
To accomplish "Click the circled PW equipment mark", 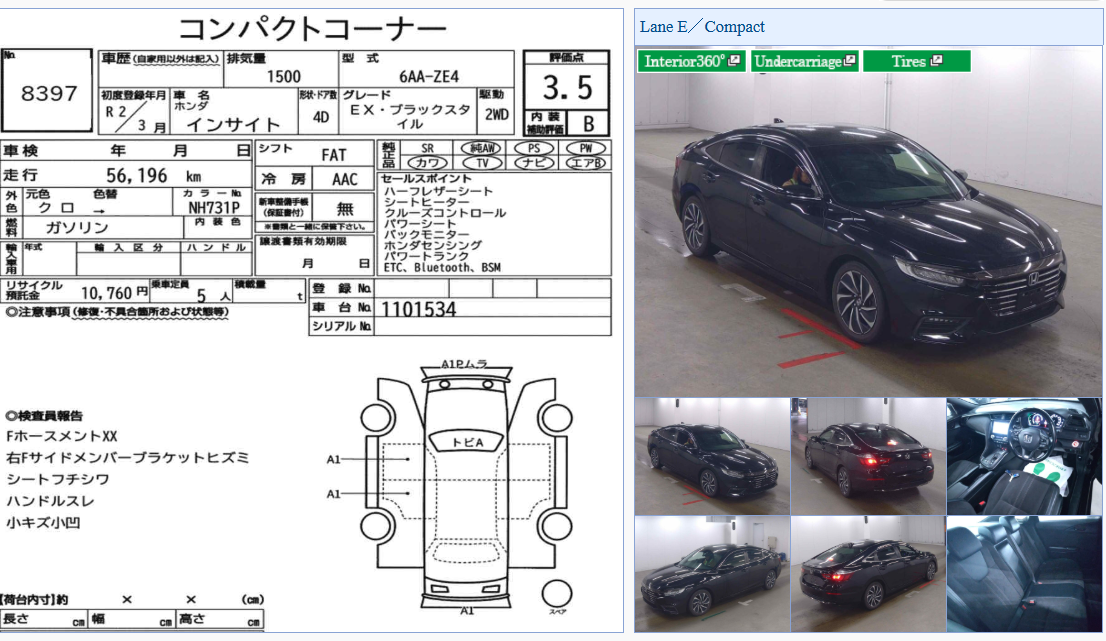I will (x=585, y=148).
